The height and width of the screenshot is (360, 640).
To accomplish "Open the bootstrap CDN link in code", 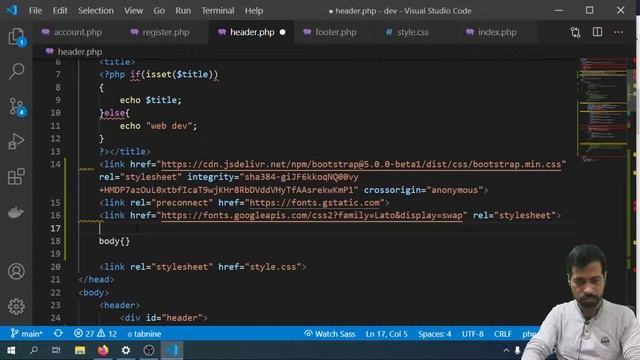I will coord(361,164).
